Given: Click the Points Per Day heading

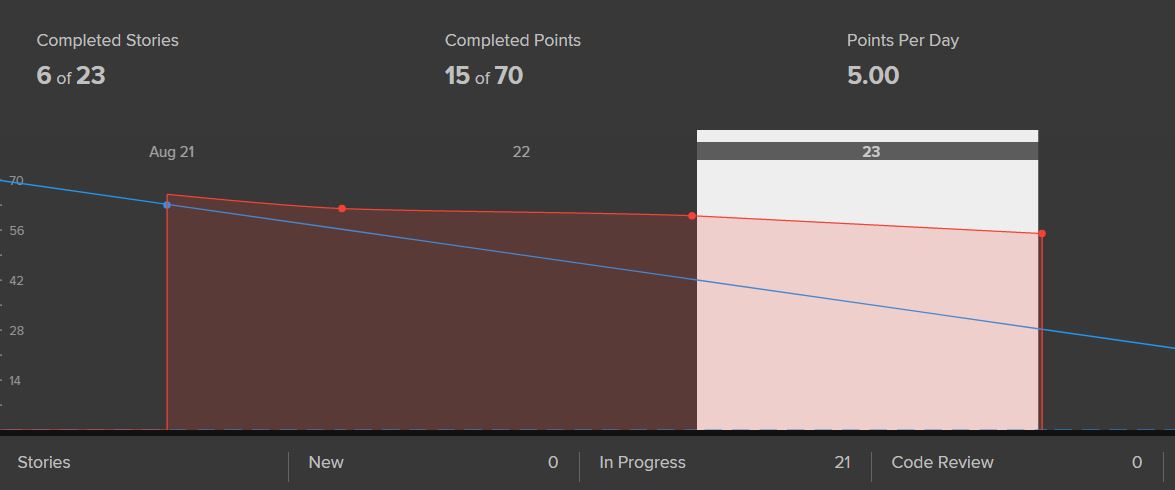Looking at the screenshot, I should click(903, 41).
